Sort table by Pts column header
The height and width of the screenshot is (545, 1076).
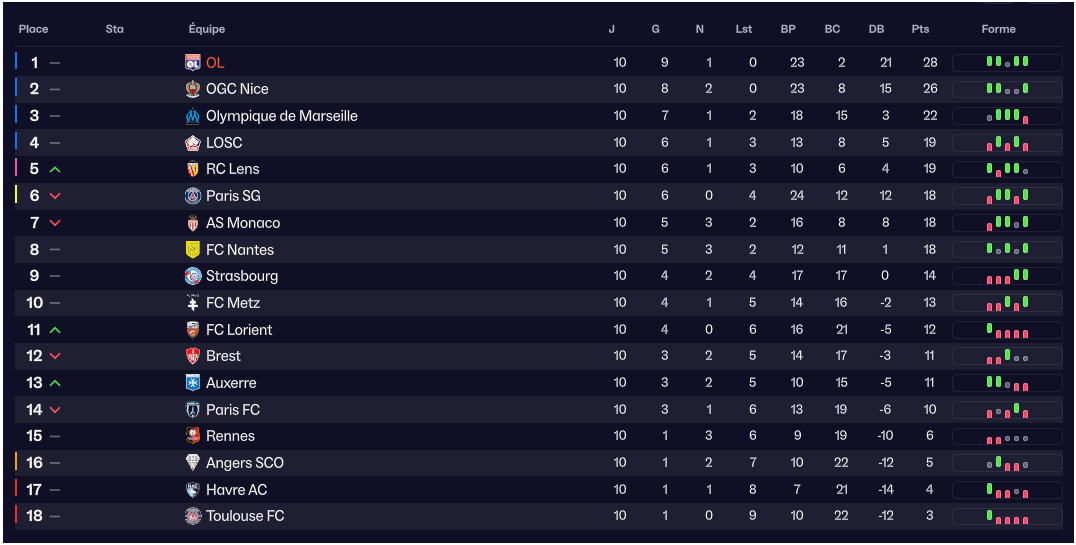pos(920,29)
